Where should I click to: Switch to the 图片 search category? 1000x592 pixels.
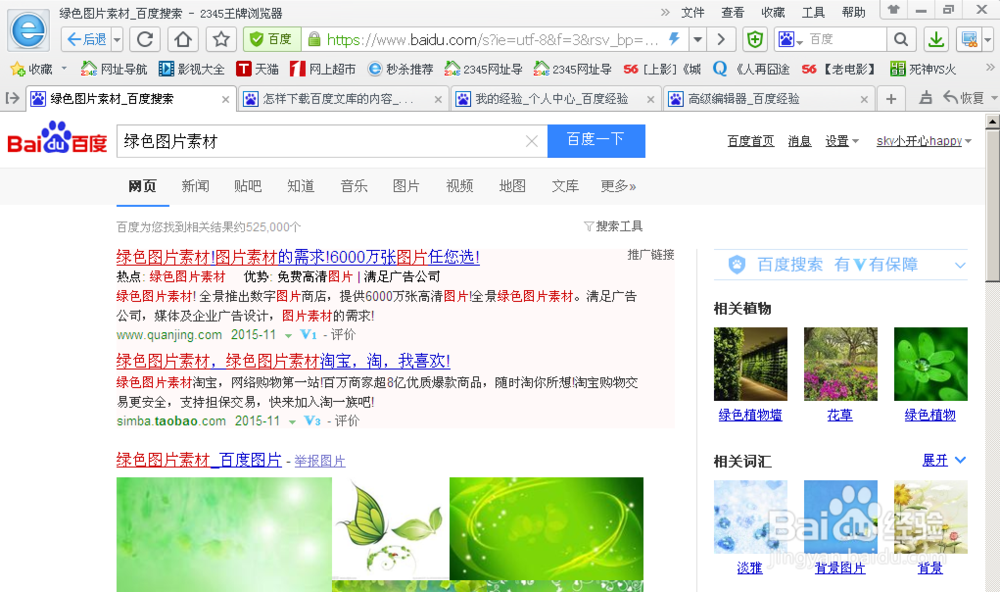(x=406, y=186)
